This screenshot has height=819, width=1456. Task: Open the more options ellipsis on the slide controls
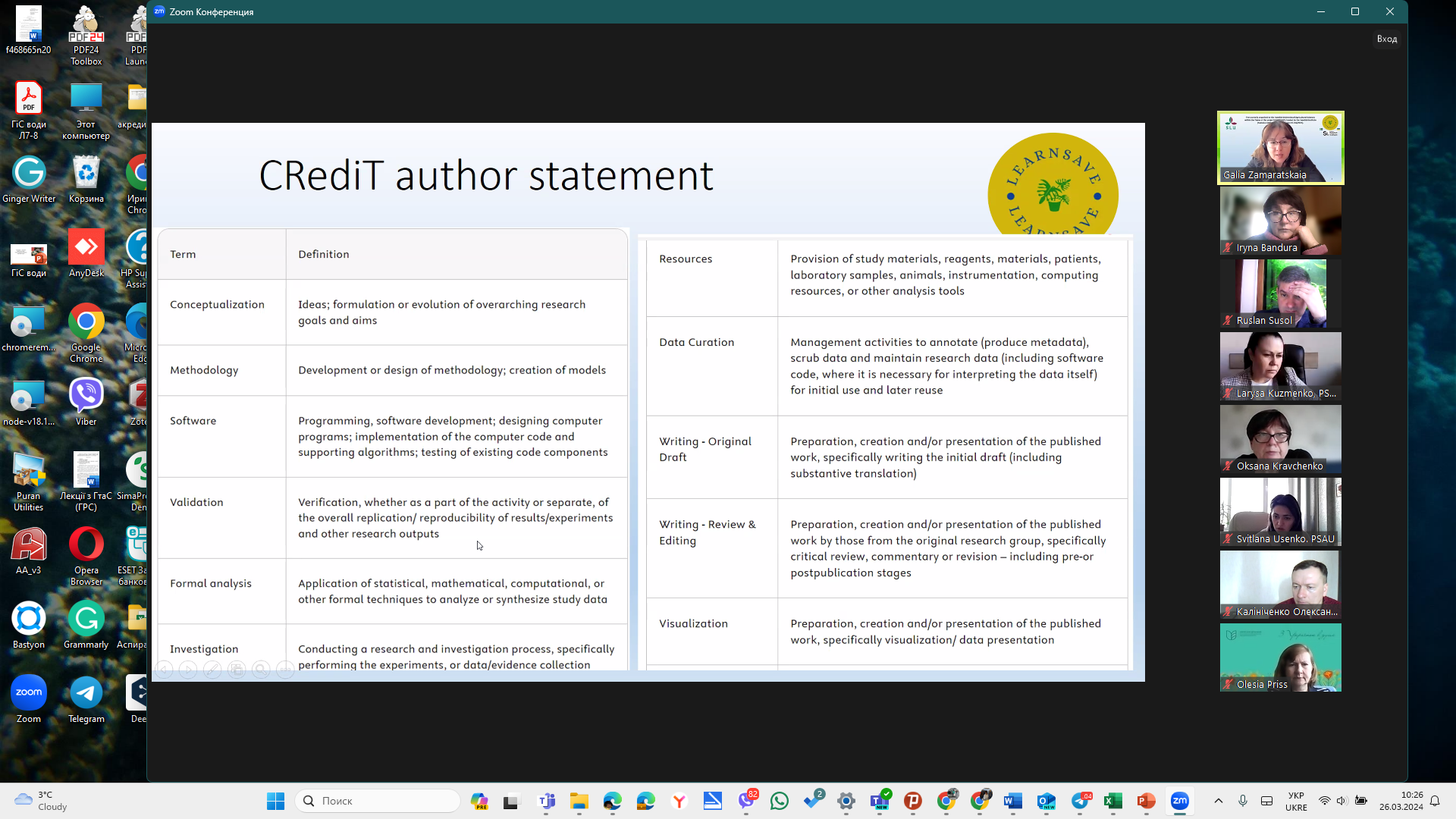tap(285, 670)
